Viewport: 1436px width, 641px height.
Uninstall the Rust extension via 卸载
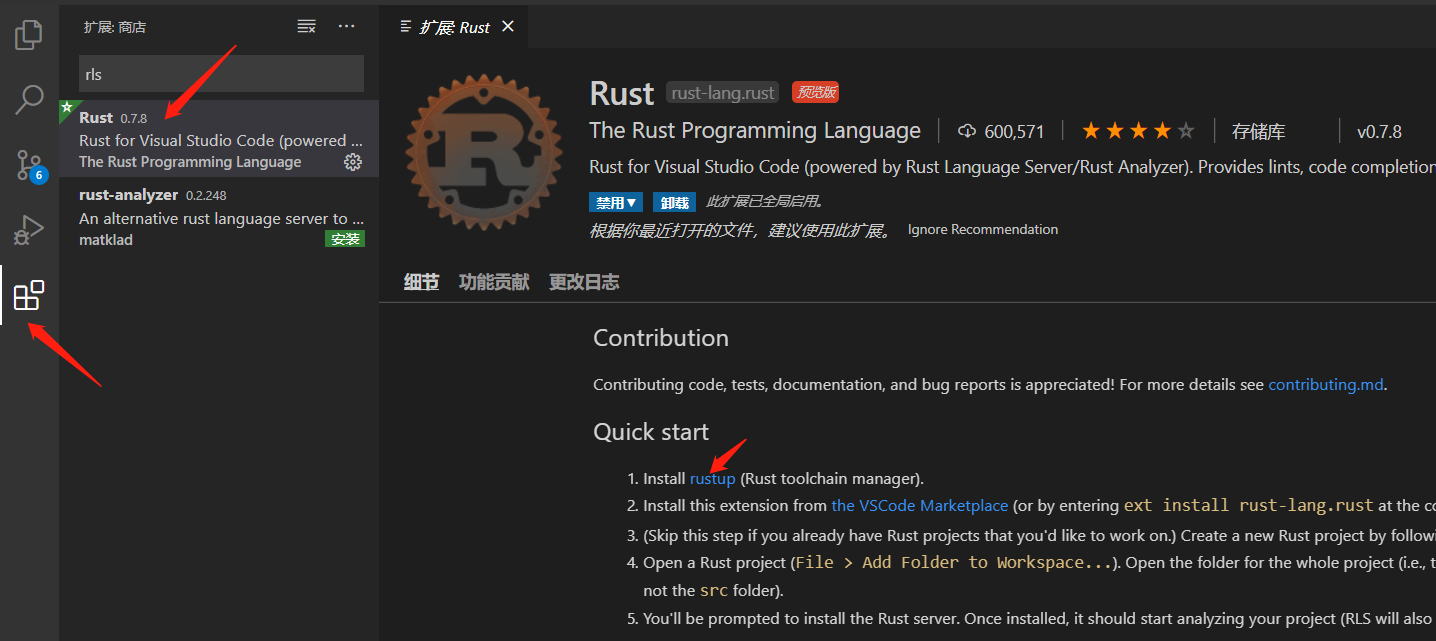tap(673, 201)
